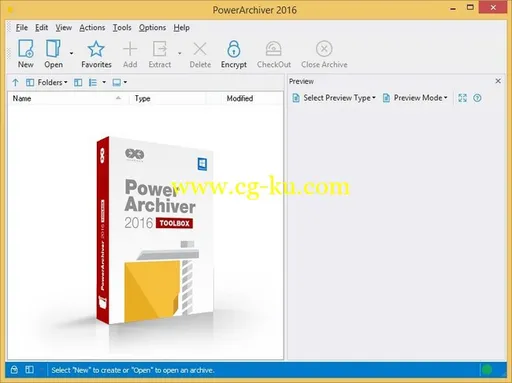Image resolution: width=512 pixels, height=383 pixels.
Task: Click the list view style icon
Action: [x=93, y=82]
